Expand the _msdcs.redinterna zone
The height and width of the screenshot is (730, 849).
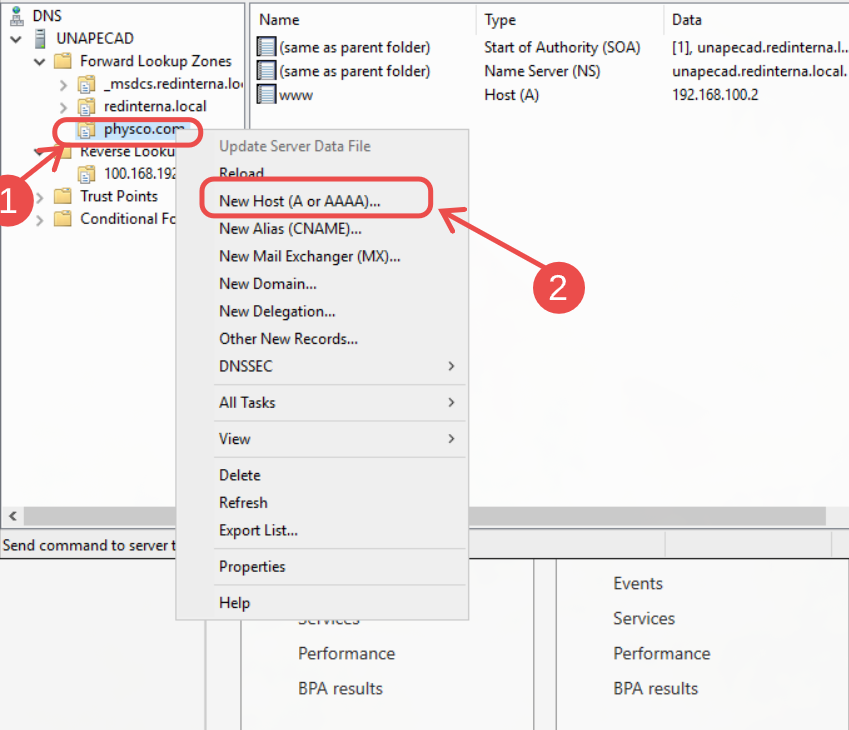click(63, 85)
